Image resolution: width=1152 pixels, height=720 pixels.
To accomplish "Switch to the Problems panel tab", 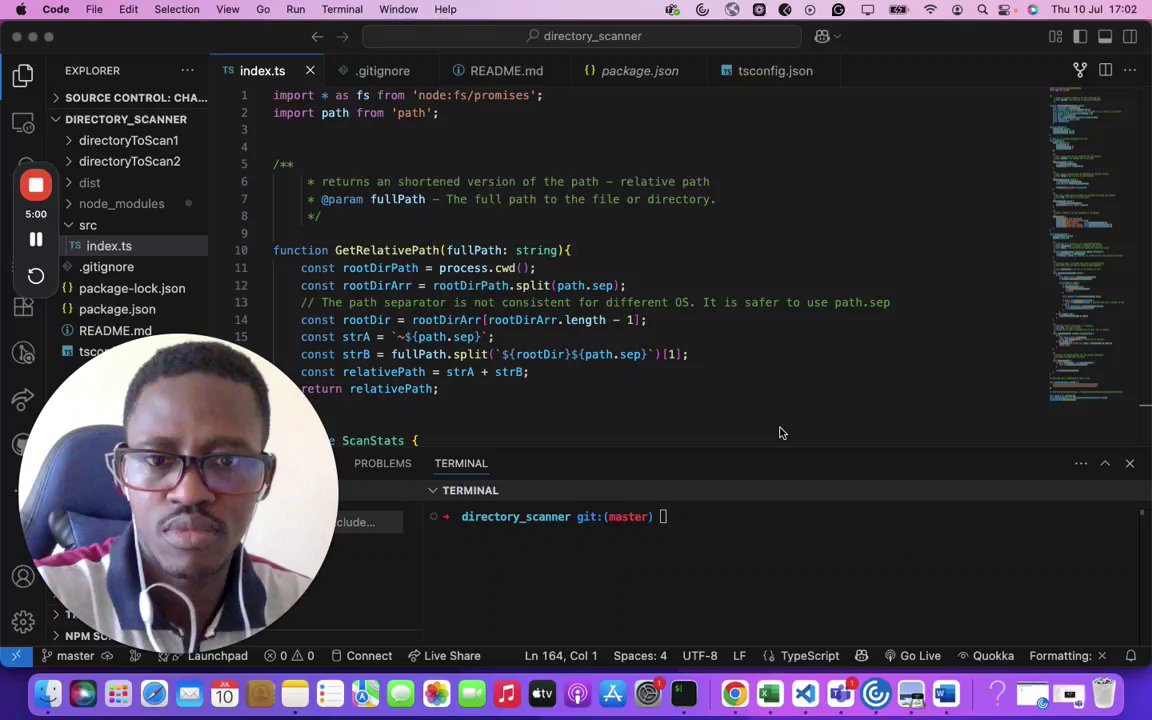I will (382, 464).
